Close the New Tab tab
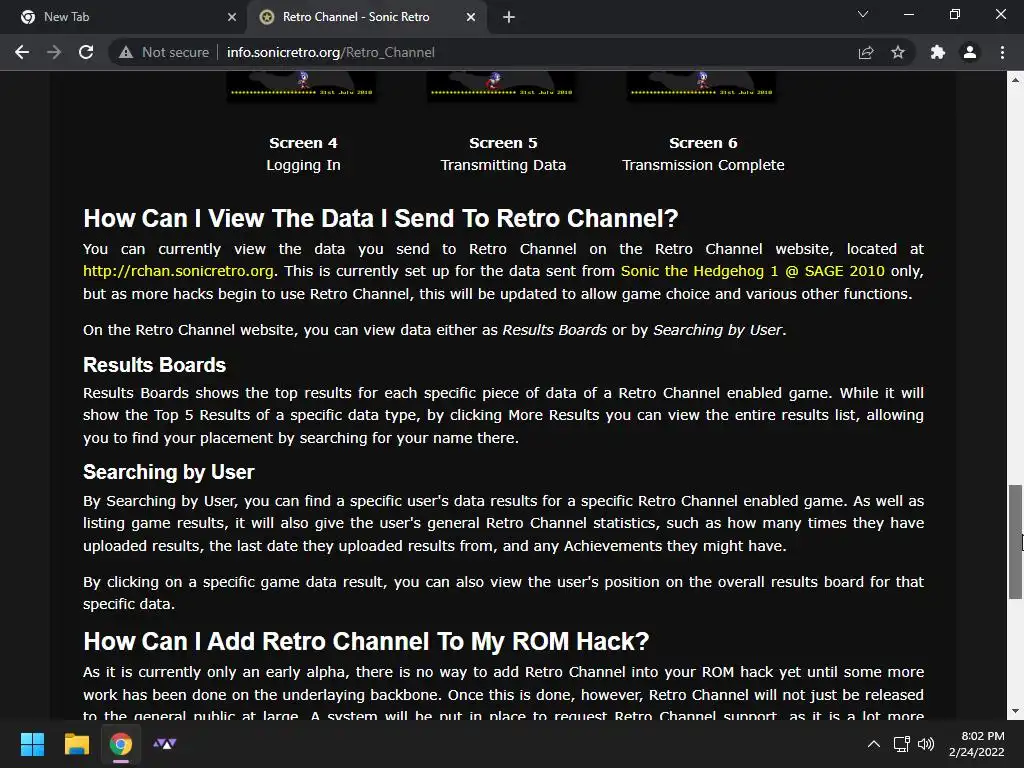1024x768 pixels. [x=232, y=17]
